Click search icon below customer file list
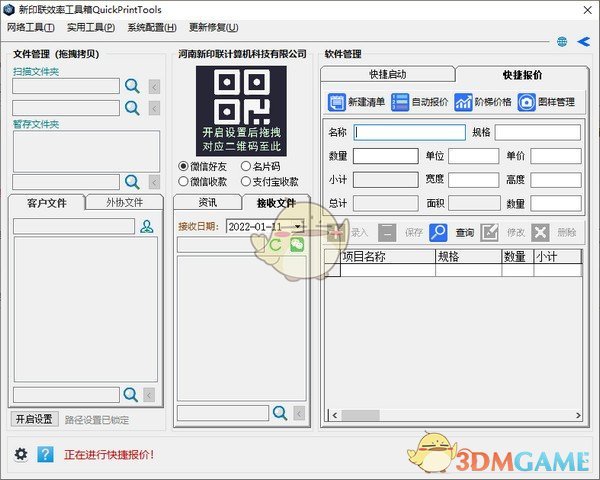Viewport: 600px width, 480px height. click(130, 395)
